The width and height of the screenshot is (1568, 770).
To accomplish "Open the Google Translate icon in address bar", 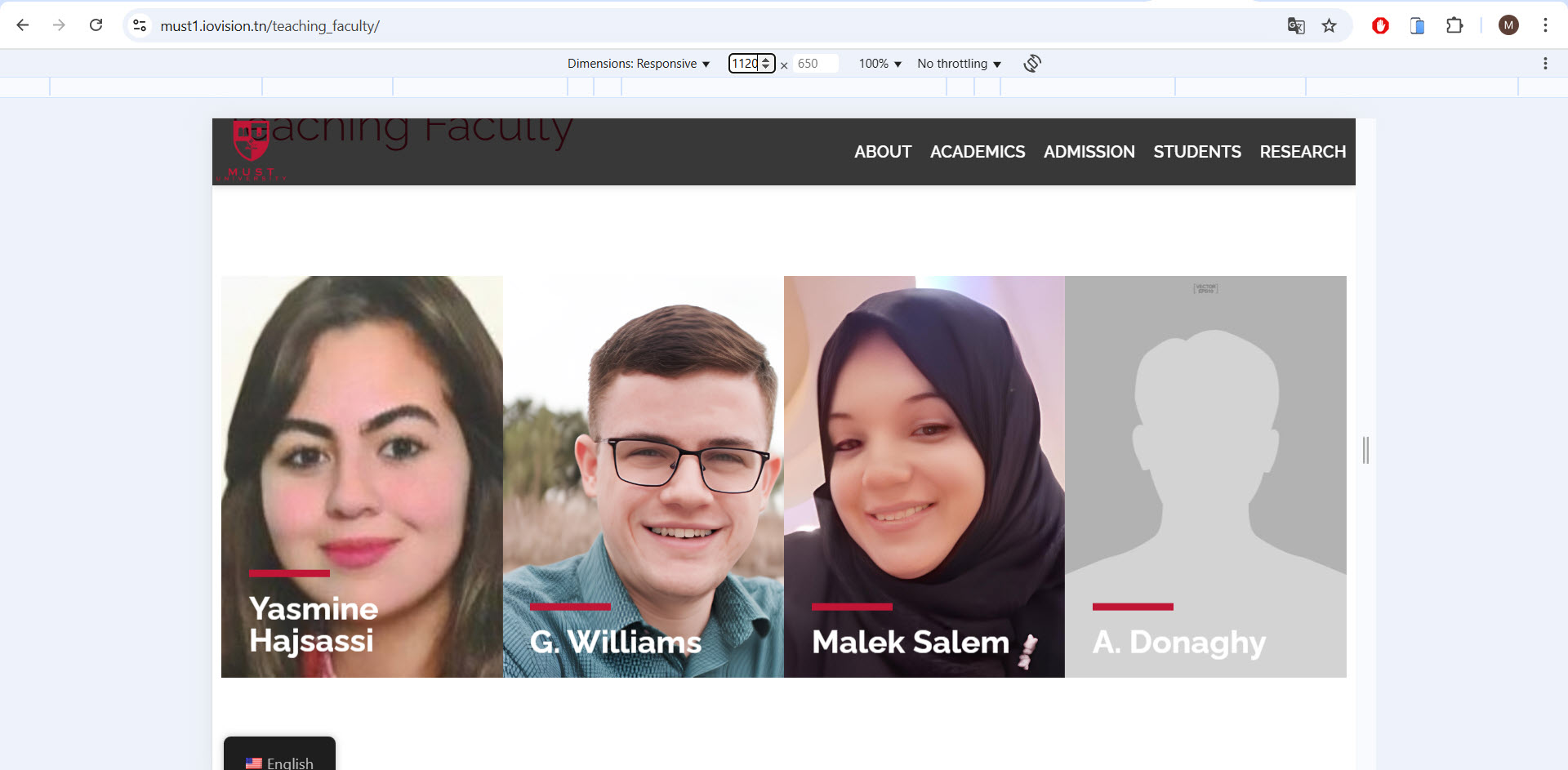I will pyautogui.click(x=1296, y=26).
